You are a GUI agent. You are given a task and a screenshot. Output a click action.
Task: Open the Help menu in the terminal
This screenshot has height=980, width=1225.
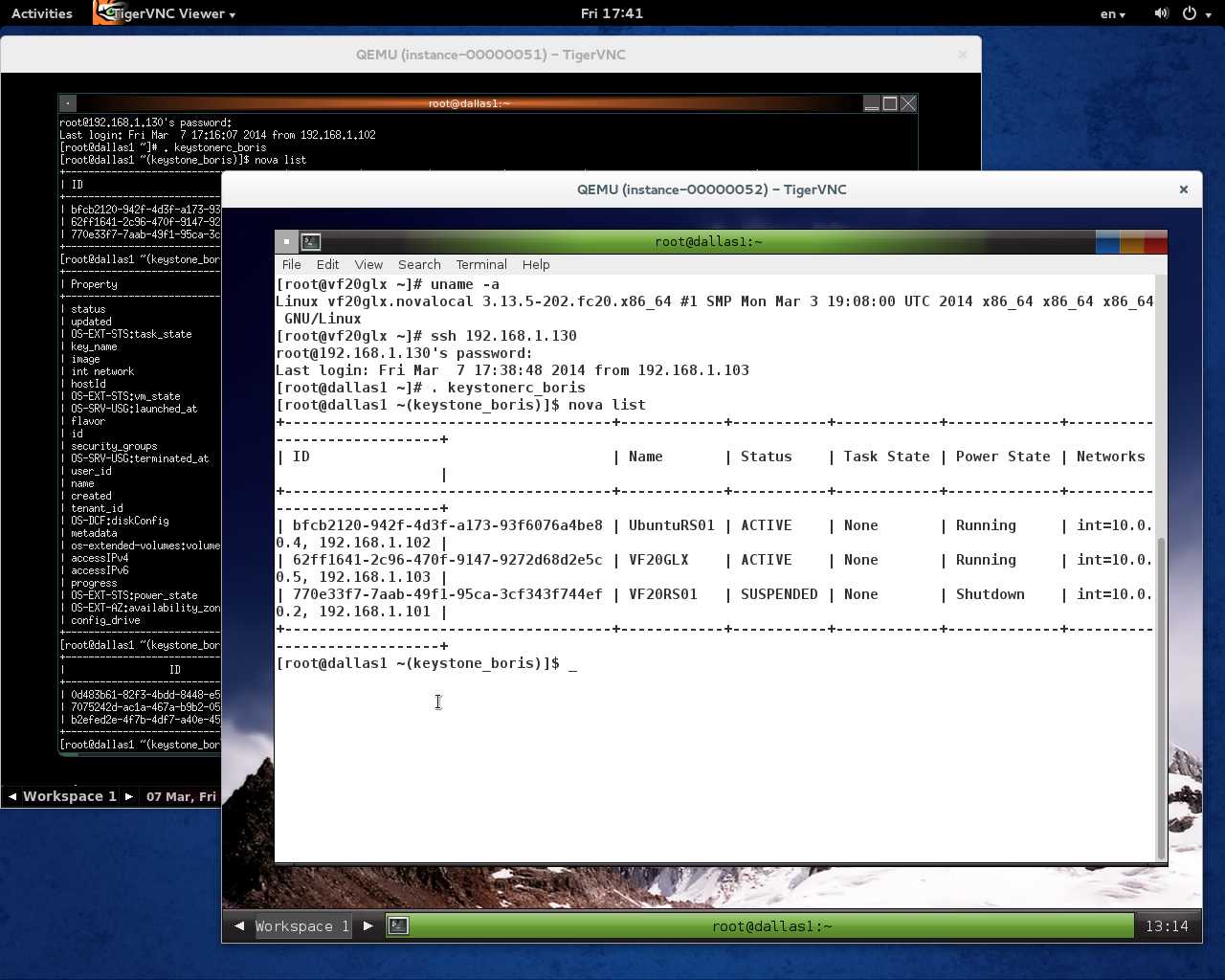coord(536,264)
